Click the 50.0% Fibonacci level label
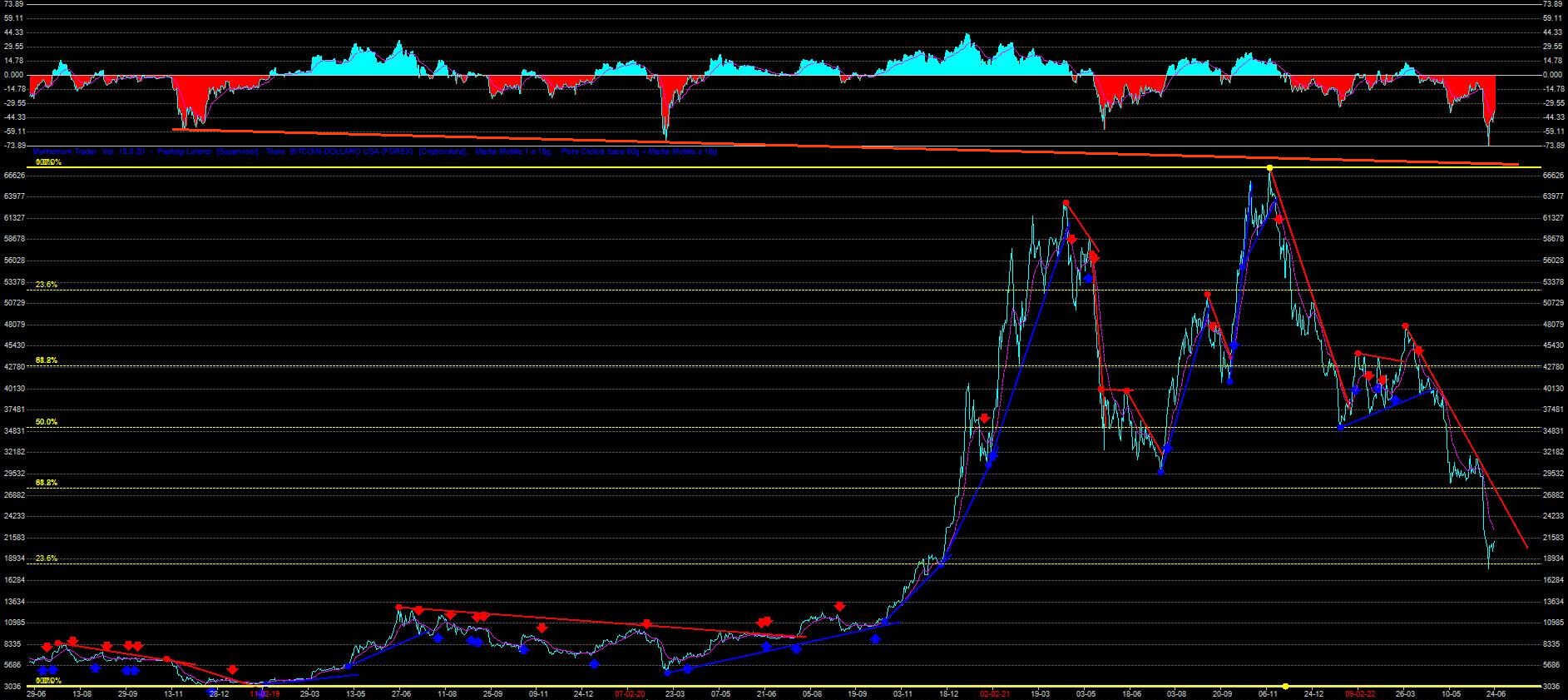The height and width of the screenshot is (700, 1568). click(47, 422)
